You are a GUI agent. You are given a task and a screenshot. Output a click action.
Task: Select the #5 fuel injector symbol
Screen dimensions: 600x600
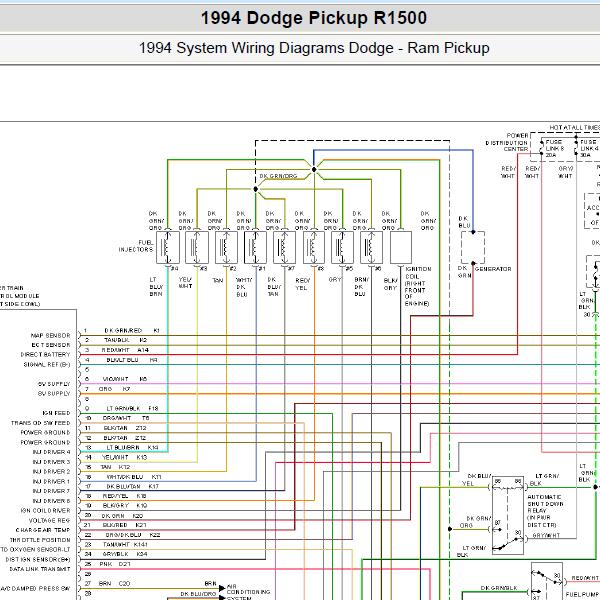342,247
